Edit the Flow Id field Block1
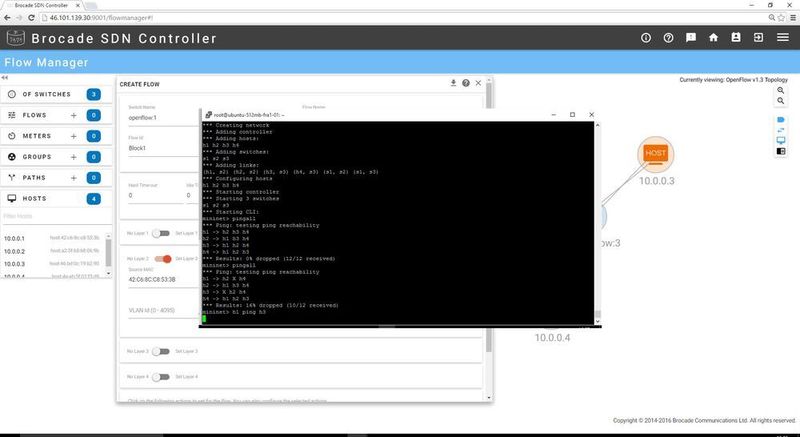This screenshot has width=800, height=437. 162,148
